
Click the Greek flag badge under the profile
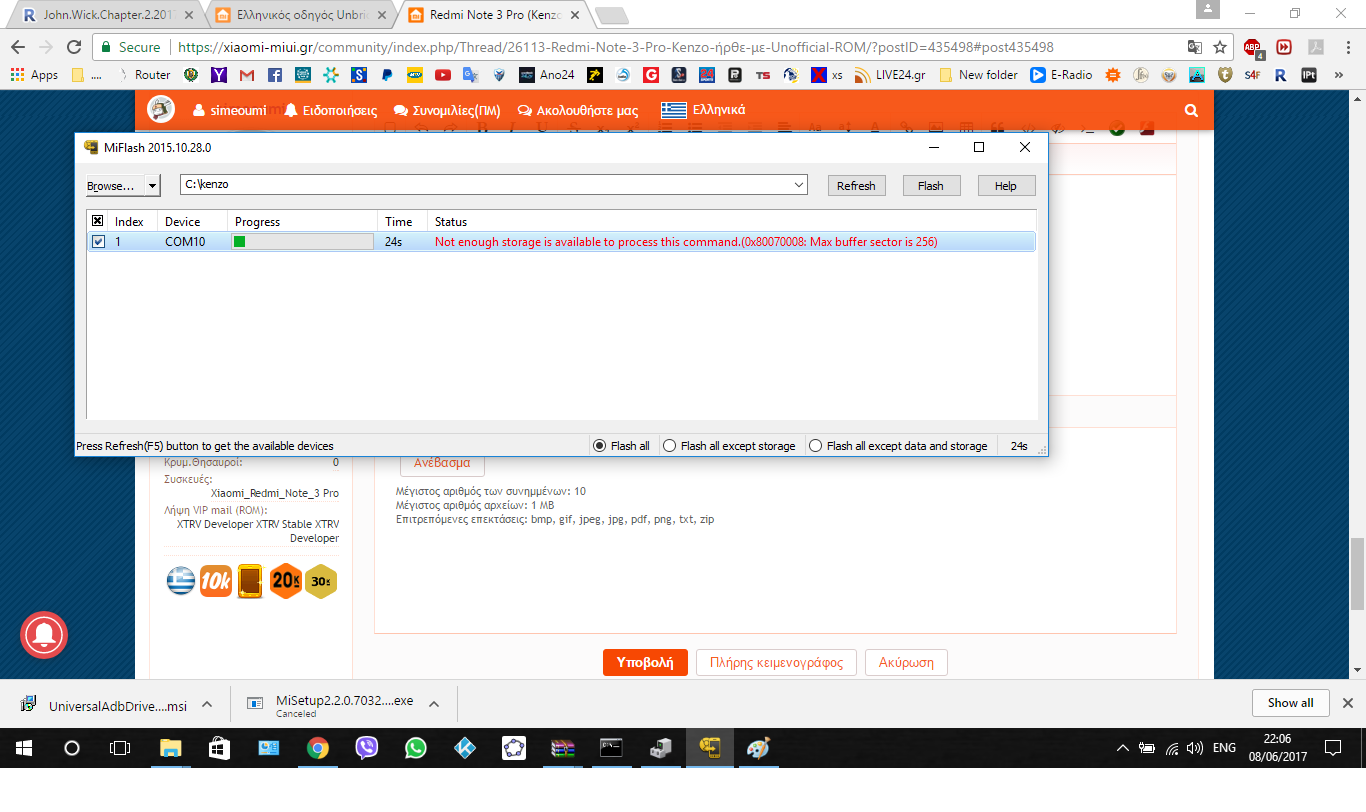pos(181,580)
